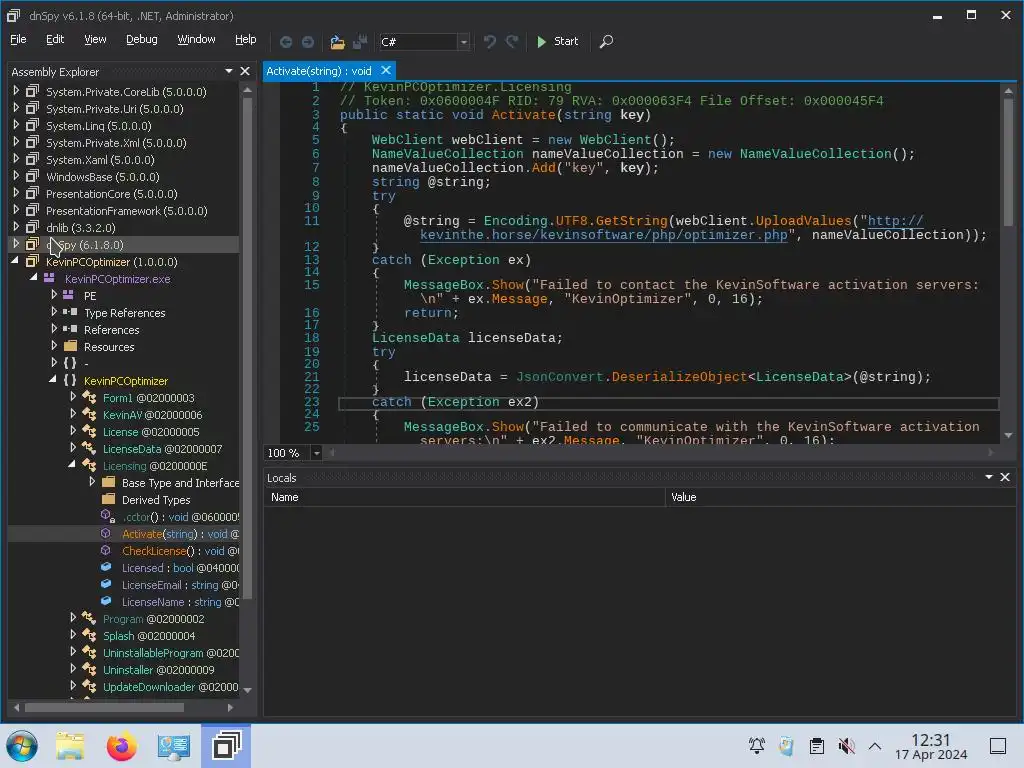Click the Undo toolbar icon
Viewport: 1024px width, 768px height.
(489, 42)
